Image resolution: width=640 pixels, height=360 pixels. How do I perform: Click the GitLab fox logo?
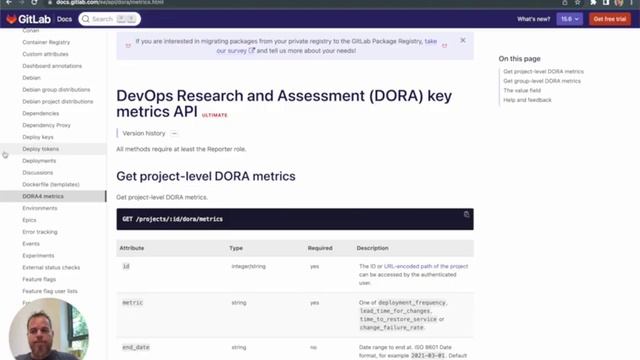pyautogui.click(x=11, y=19)
